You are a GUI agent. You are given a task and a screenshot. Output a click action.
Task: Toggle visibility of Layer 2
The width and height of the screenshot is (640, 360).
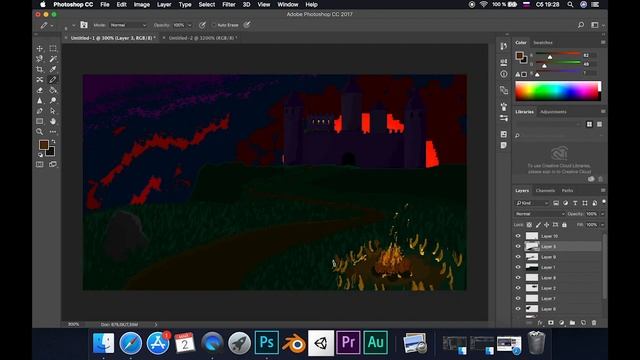pyautogui.click(x=518, y=288)
